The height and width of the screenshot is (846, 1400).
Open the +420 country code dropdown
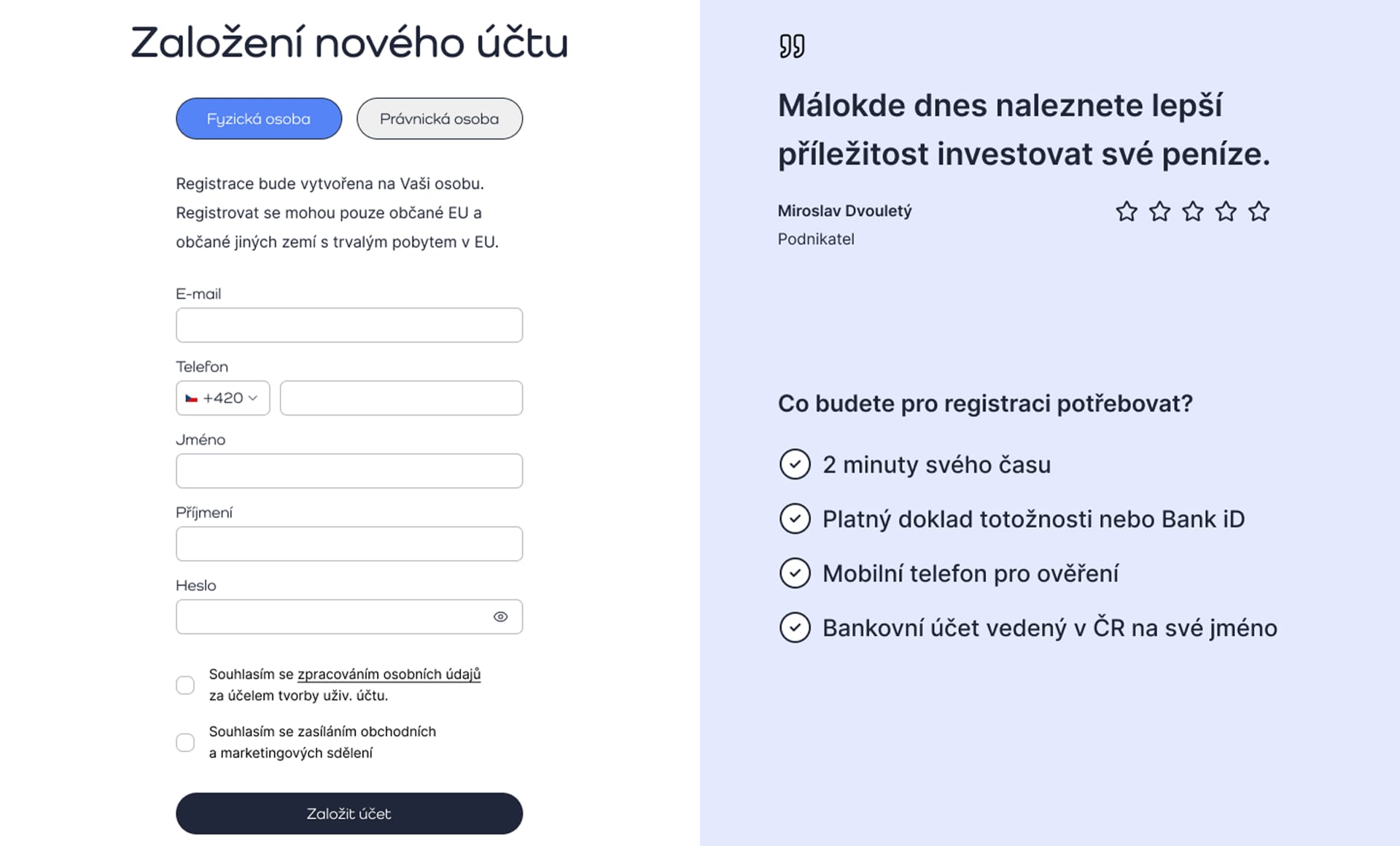[x=222, y=398]
